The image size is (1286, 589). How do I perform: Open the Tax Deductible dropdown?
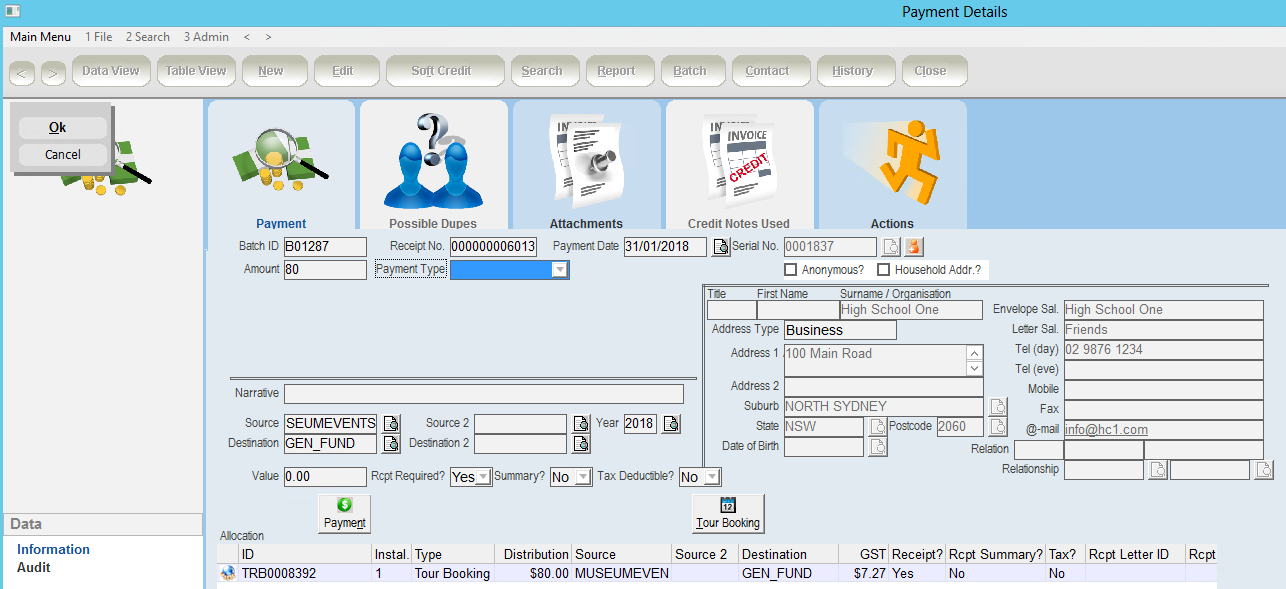pos(712,478)
